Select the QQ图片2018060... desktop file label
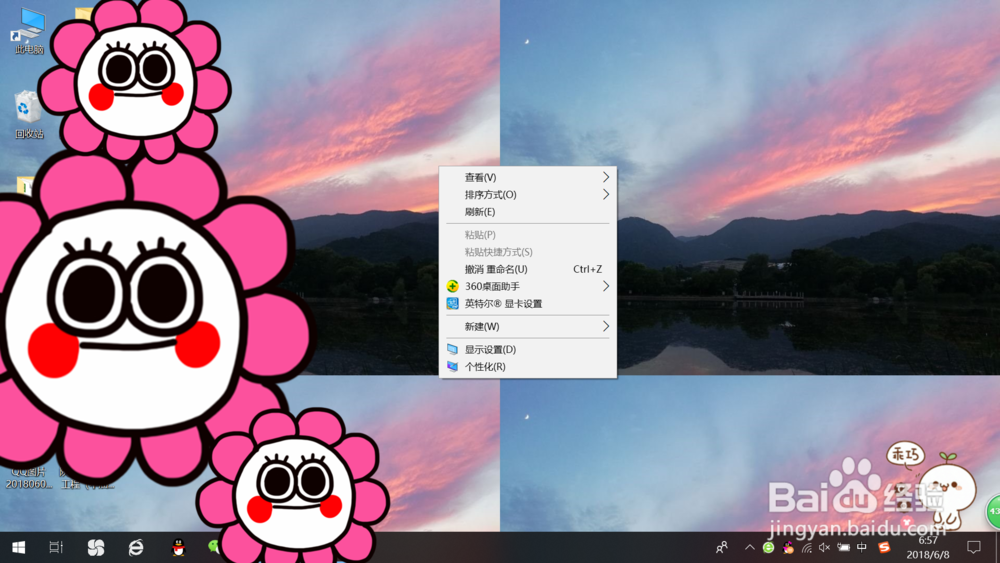Viewport: 1000px width, 563px height. pyautogui.click(x=28, y=478)
